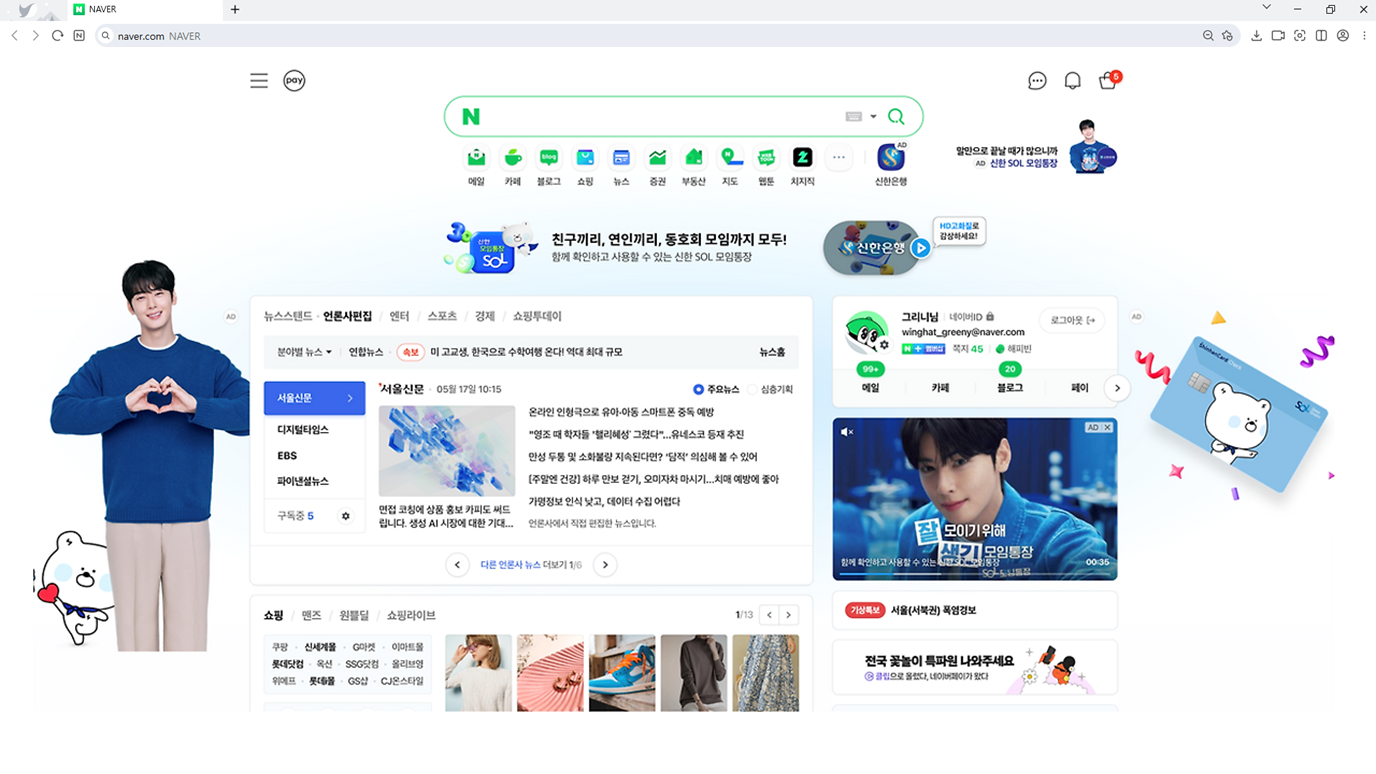Close the video ad with X

pyautogui.click(x=1107, y=427)
